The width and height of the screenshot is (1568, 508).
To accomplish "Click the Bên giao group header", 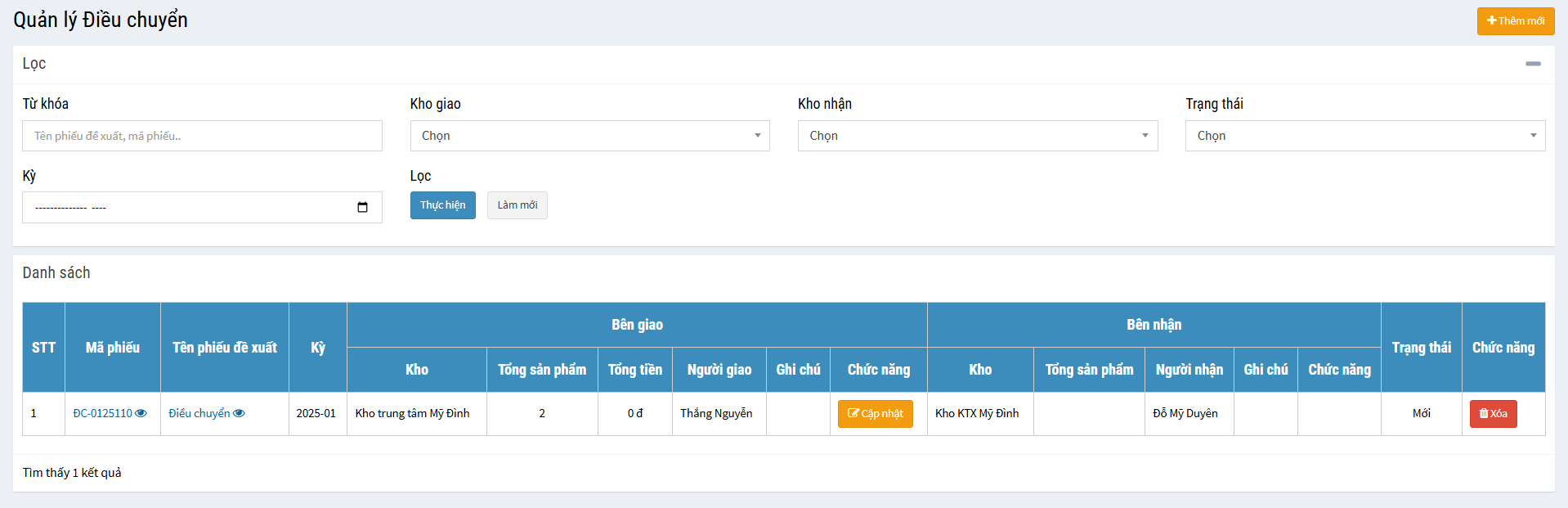I will click(637, 325).
